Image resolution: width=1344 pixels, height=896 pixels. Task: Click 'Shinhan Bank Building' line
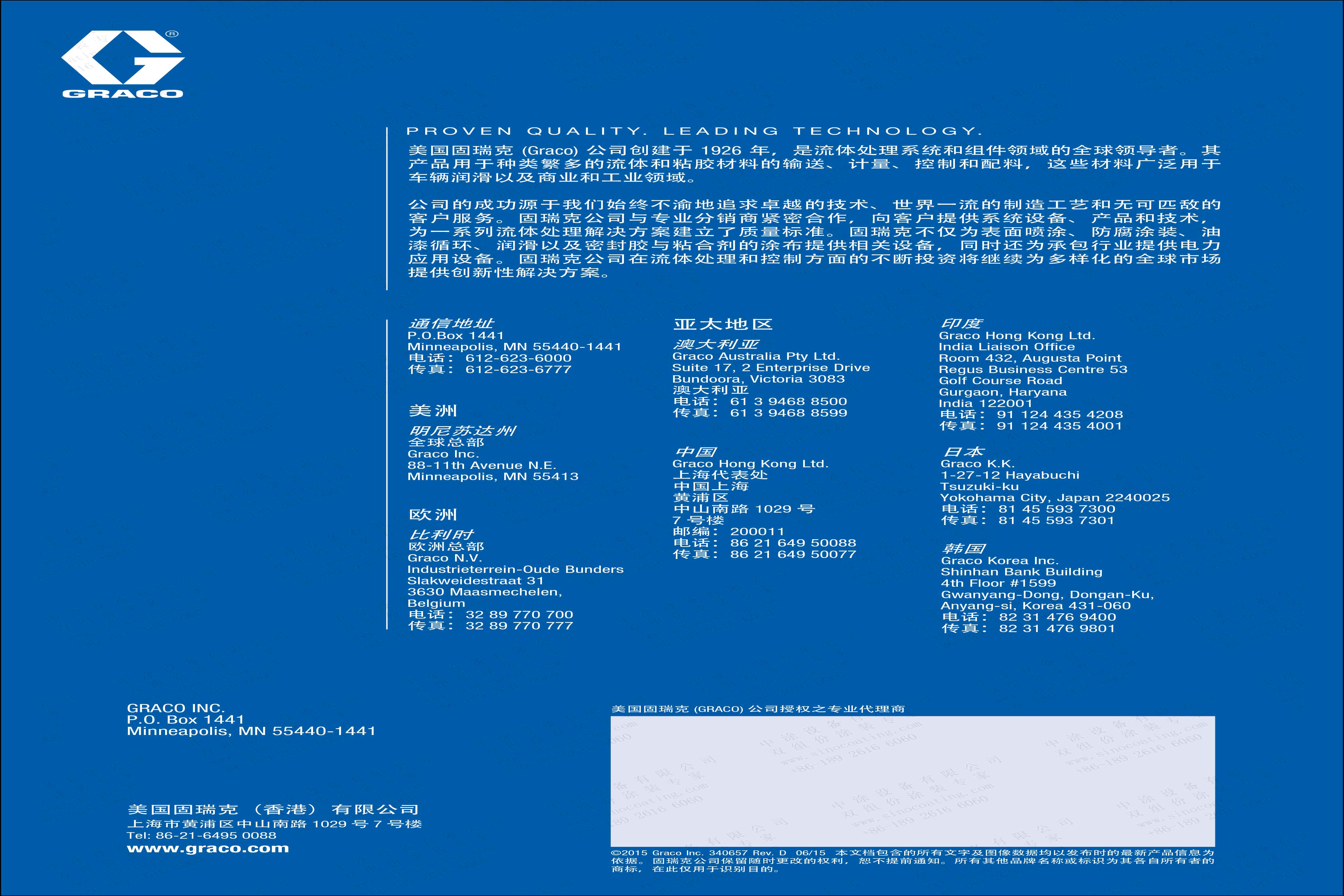pyautogui.click(x=1022, y=573)
